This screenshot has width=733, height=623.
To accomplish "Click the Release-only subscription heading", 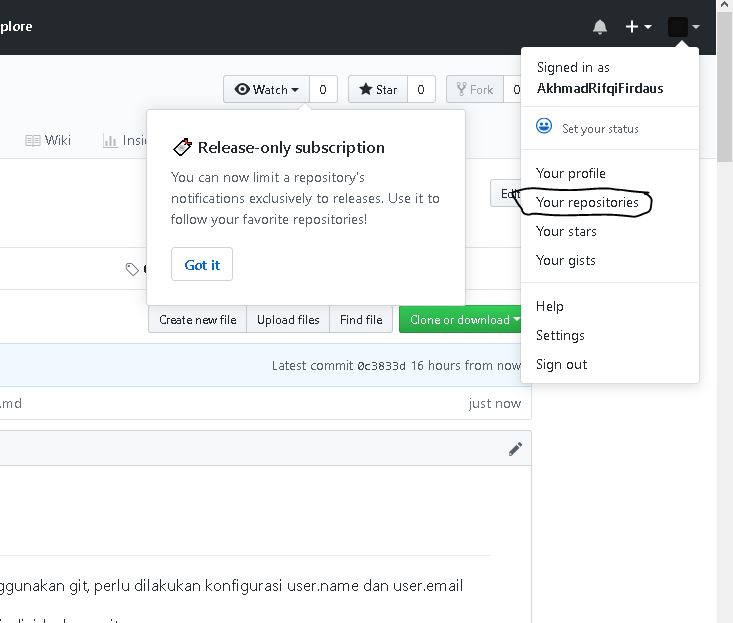I will (x=291, y=148).
